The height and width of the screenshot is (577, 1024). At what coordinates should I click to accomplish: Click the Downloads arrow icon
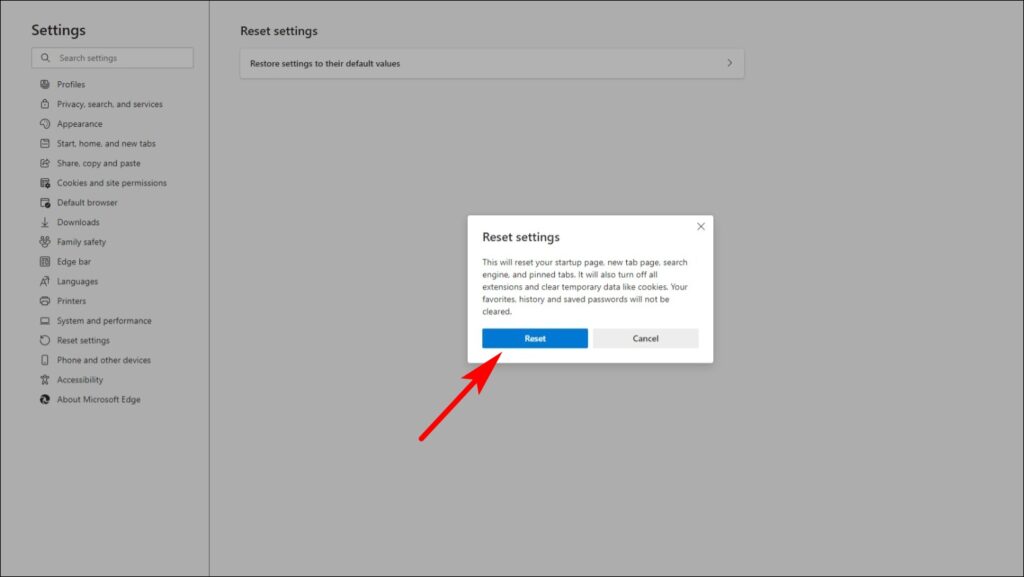(44, 222)
